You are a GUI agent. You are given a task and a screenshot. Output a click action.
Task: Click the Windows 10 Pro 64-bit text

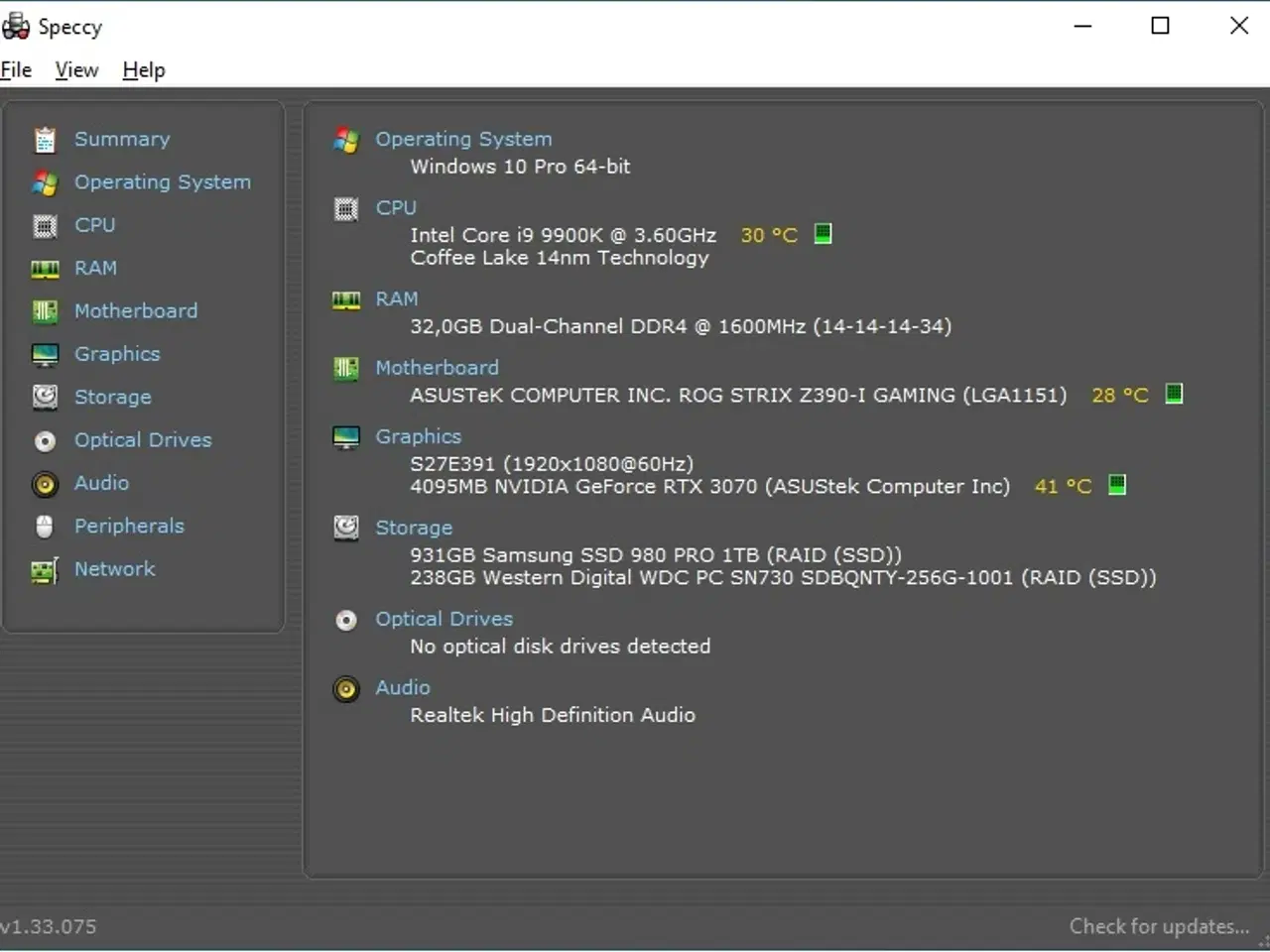(x=520, y=167)
